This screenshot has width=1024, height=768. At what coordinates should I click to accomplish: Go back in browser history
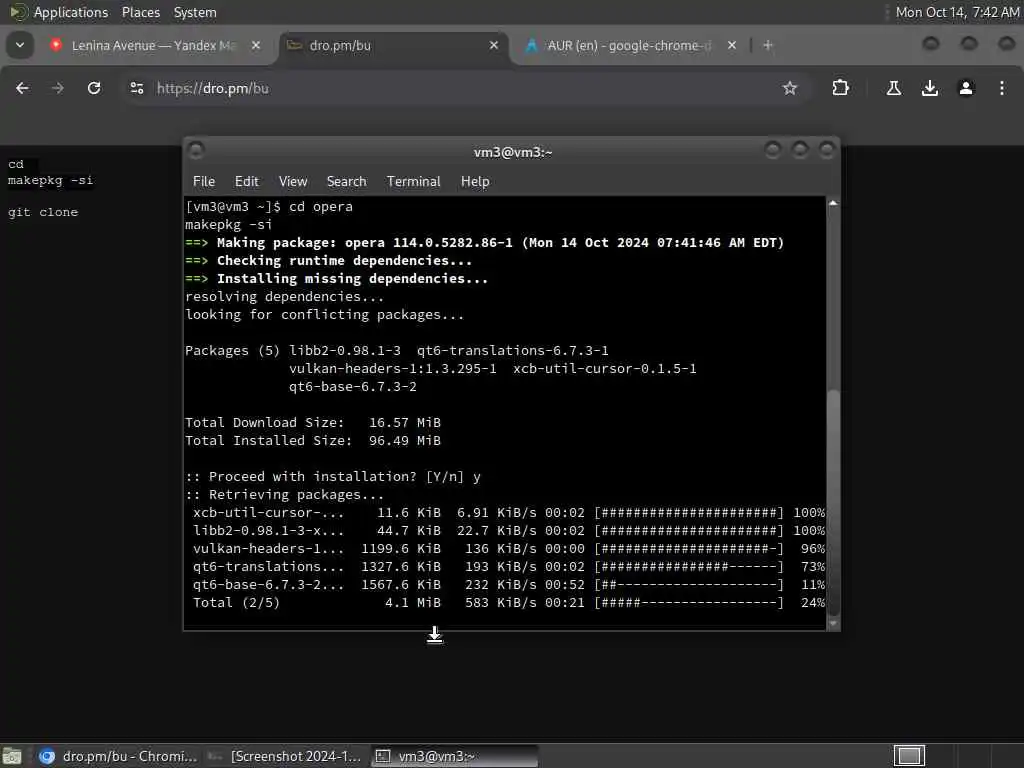[22, 88]
